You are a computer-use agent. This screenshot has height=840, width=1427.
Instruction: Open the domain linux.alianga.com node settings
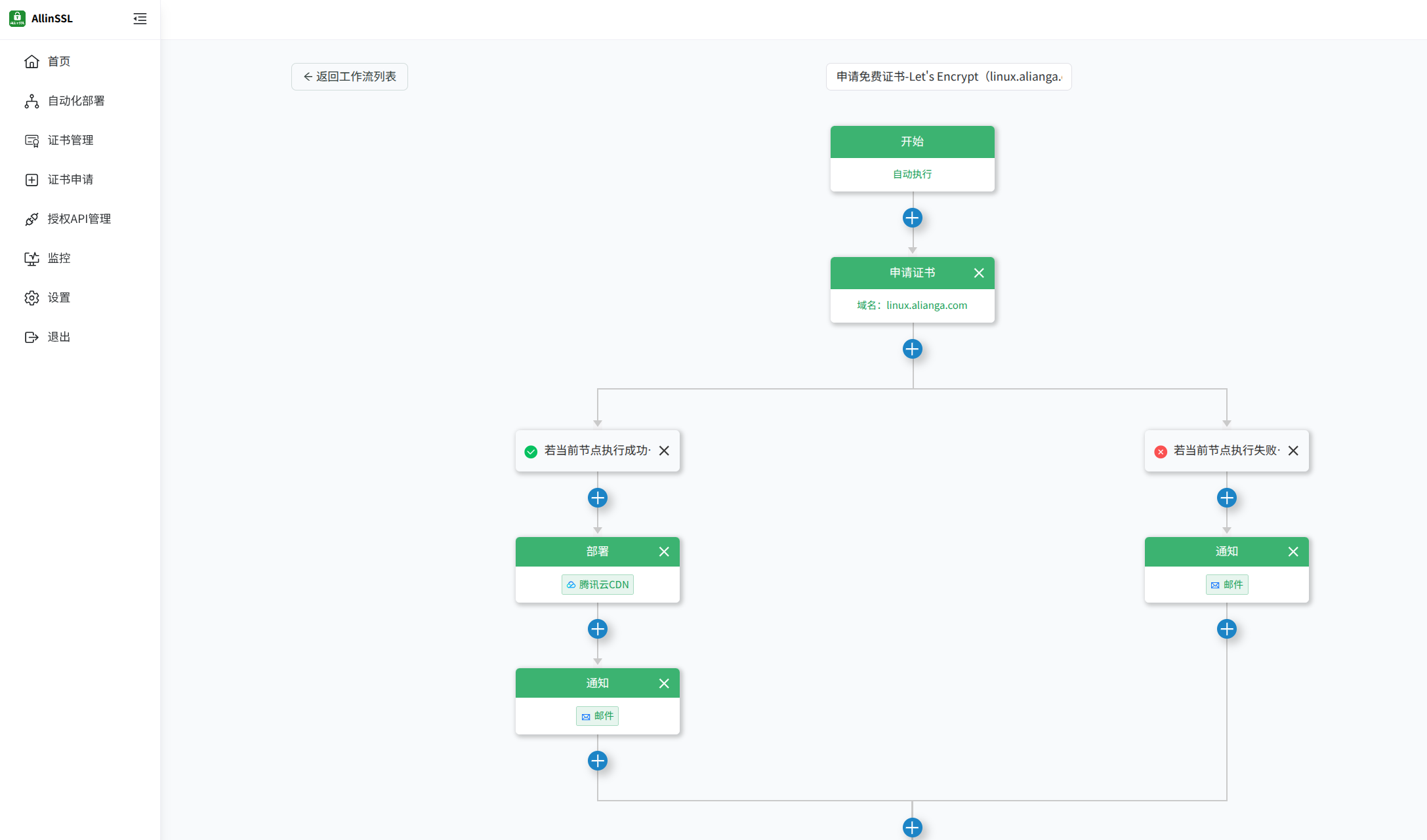tap(912, 306)
